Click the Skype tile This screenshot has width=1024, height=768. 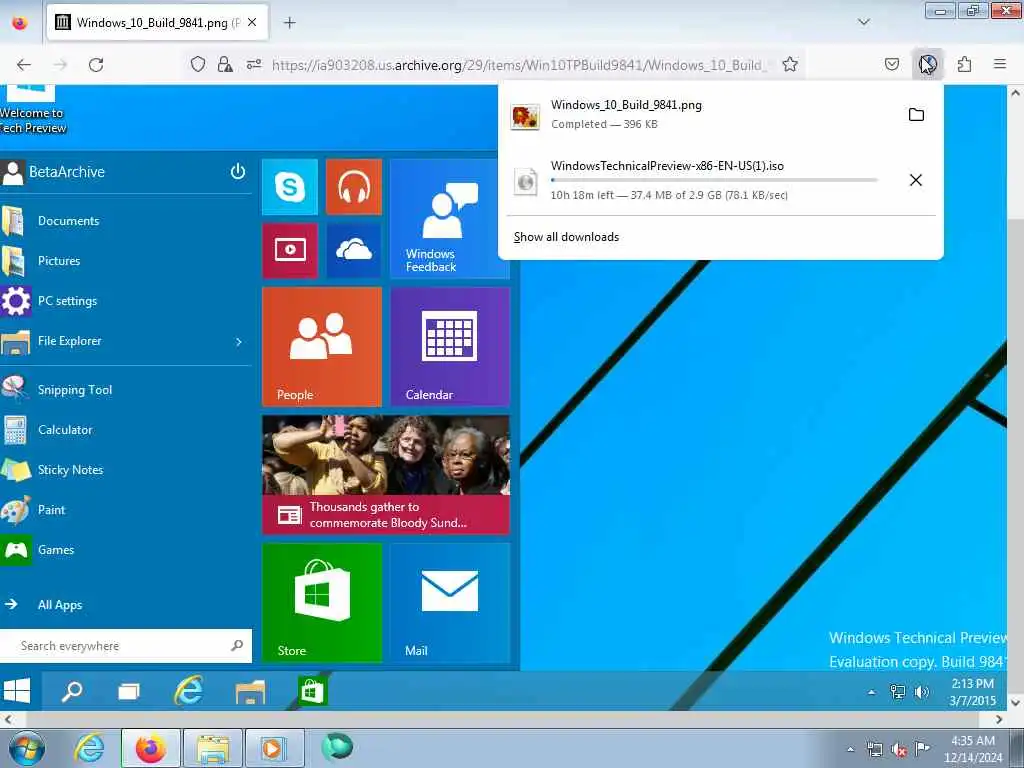pos(290,187)
